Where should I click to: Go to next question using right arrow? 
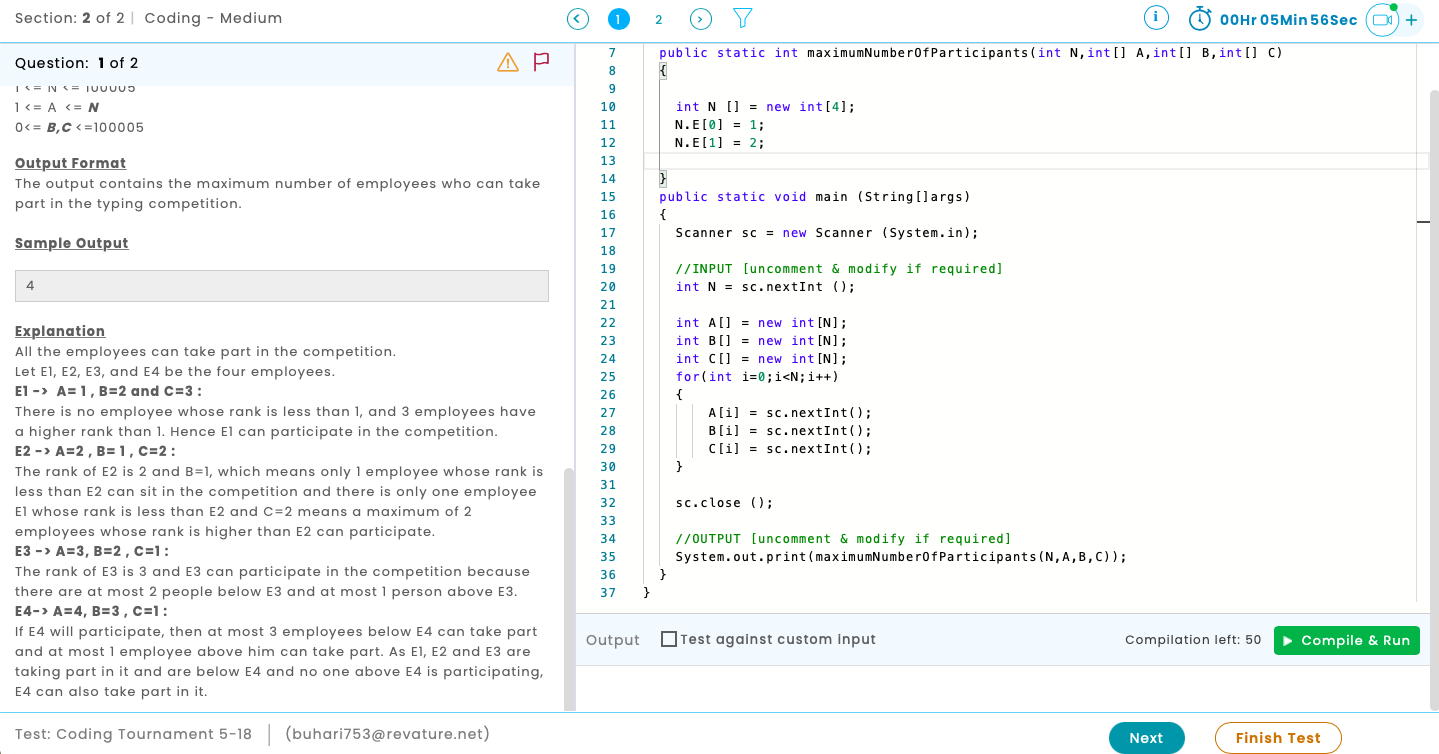[701, 19]
